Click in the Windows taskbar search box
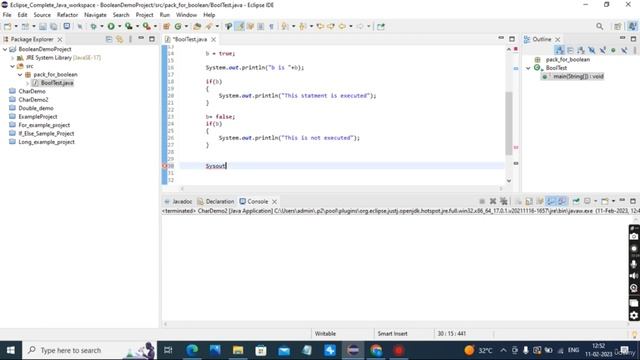Viewport: 640px width, 360px height. coord(90,350)
